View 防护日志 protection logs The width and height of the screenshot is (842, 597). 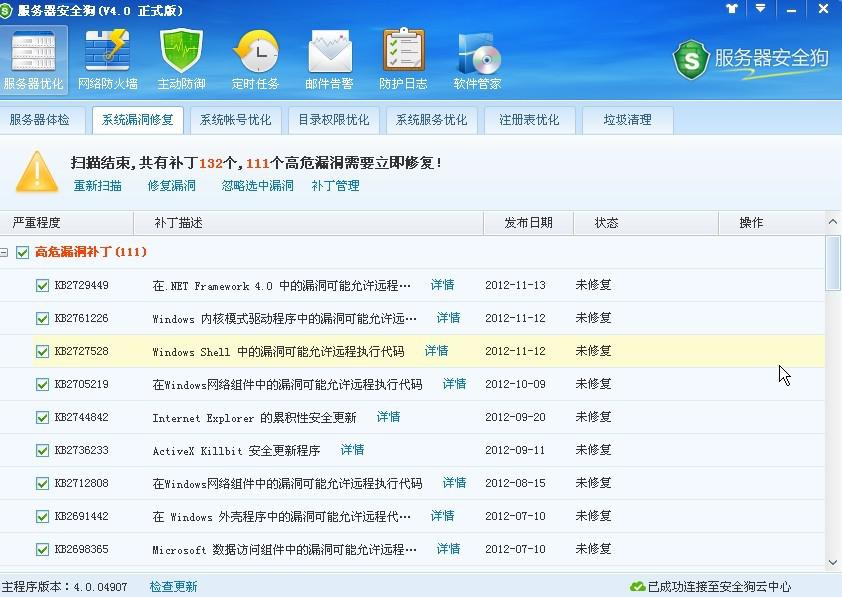[x=402, y=57]
